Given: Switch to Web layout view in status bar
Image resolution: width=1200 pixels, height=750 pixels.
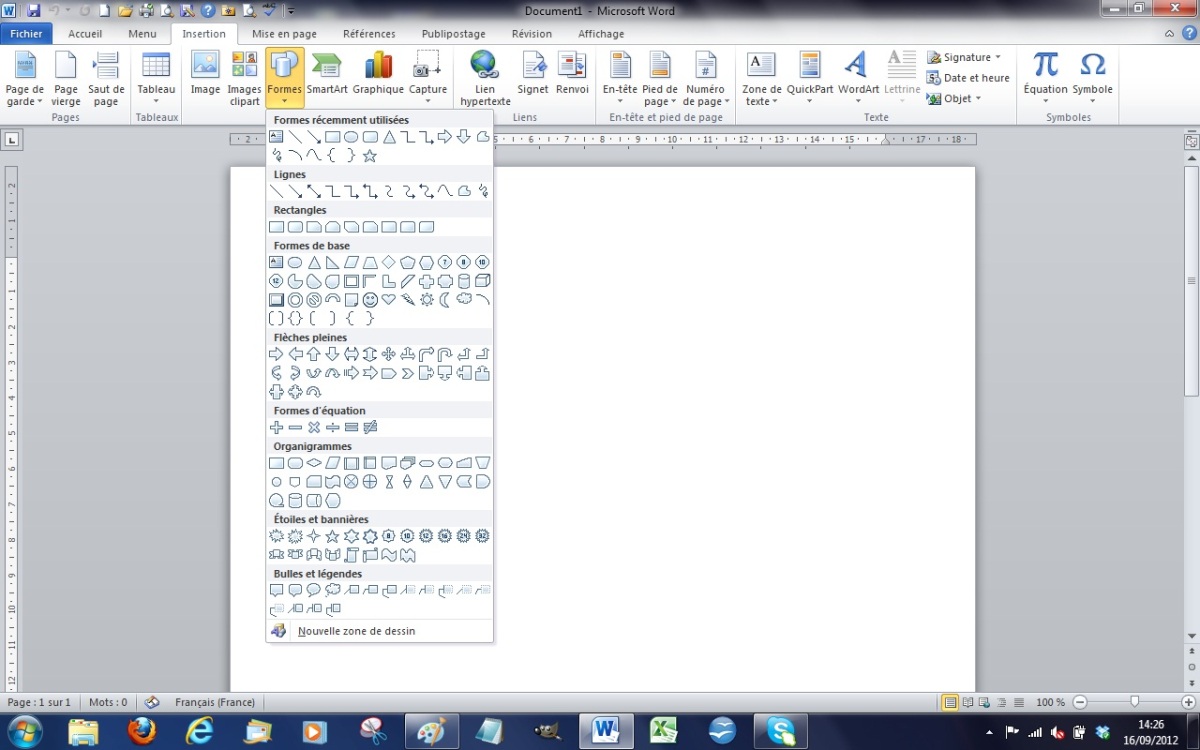Looking at the screenshot, I should (x=985, y=702).
